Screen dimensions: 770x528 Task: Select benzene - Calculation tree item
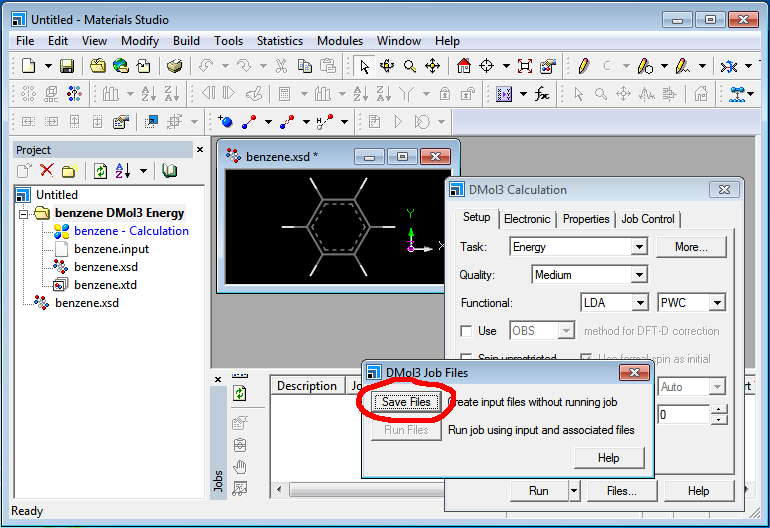click(x=131, y=231)
